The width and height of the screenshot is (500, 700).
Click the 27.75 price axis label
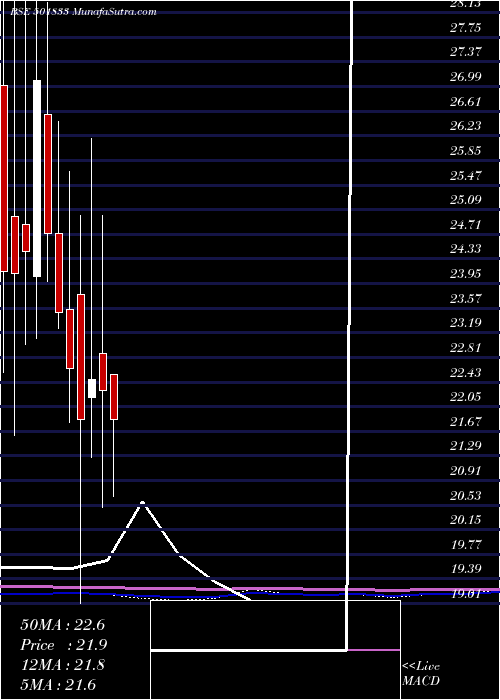465,28
